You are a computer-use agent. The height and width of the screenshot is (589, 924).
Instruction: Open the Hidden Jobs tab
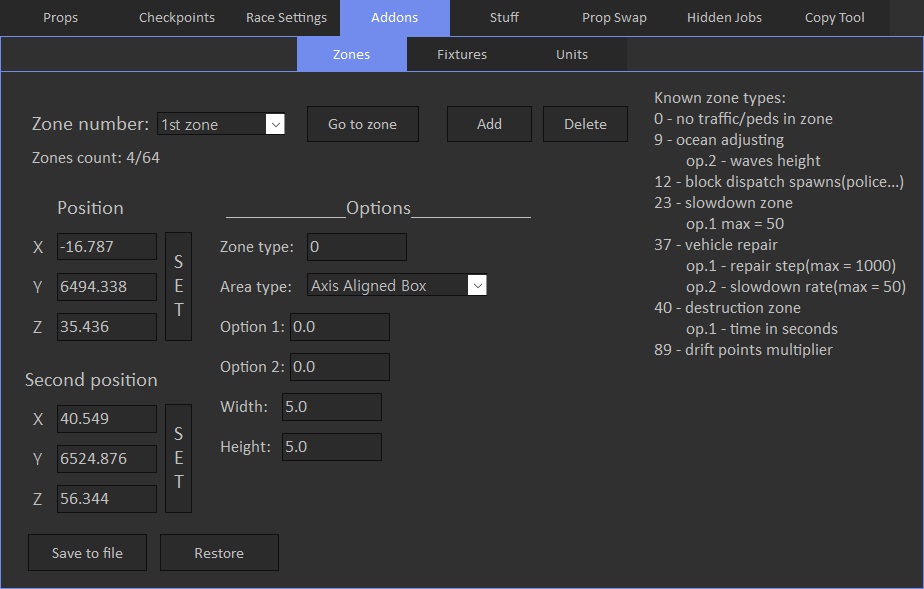click(x=724, y=18)
